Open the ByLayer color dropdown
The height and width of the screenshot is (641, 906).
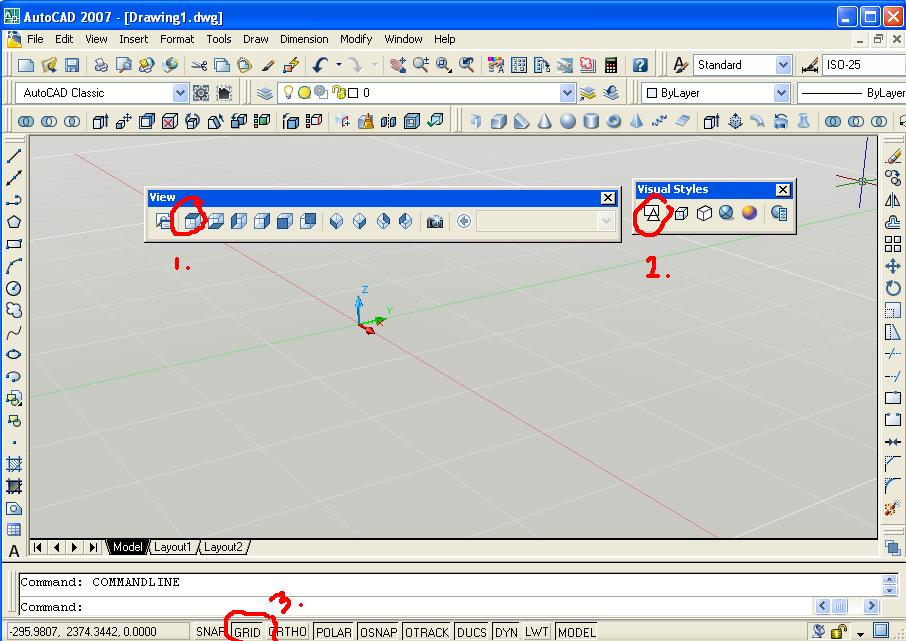click(x=781, y=92)
